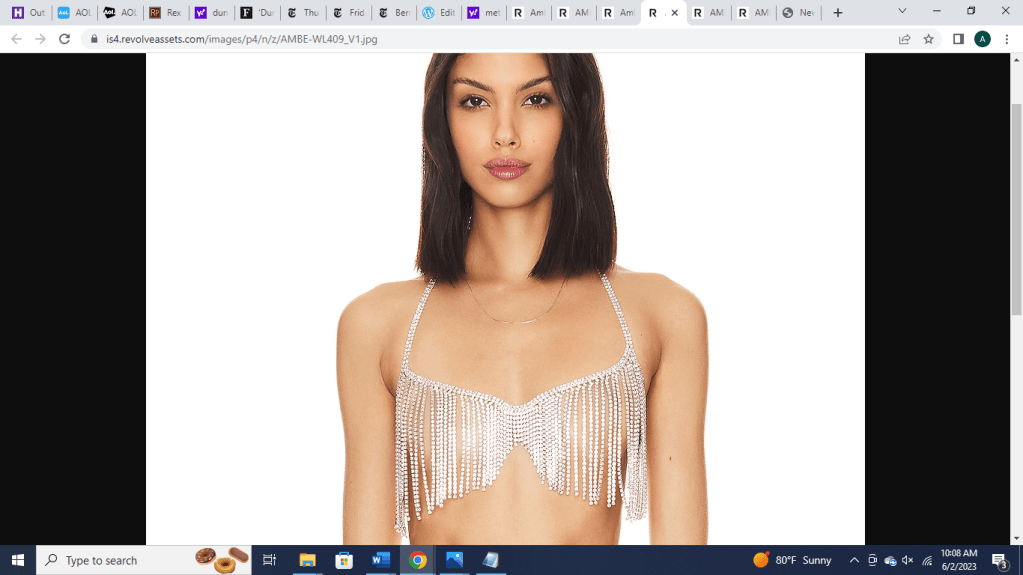Viewport: 1023px width, 575px height.
Task: Show hidden system tray icons
Action: (854, 560)
